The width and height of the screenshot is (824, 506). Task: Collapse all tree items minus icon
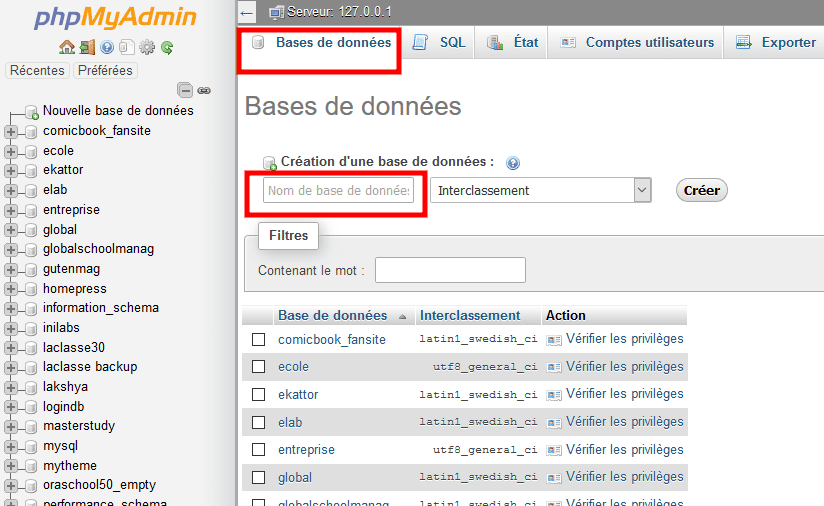click(x=185, y=90)
